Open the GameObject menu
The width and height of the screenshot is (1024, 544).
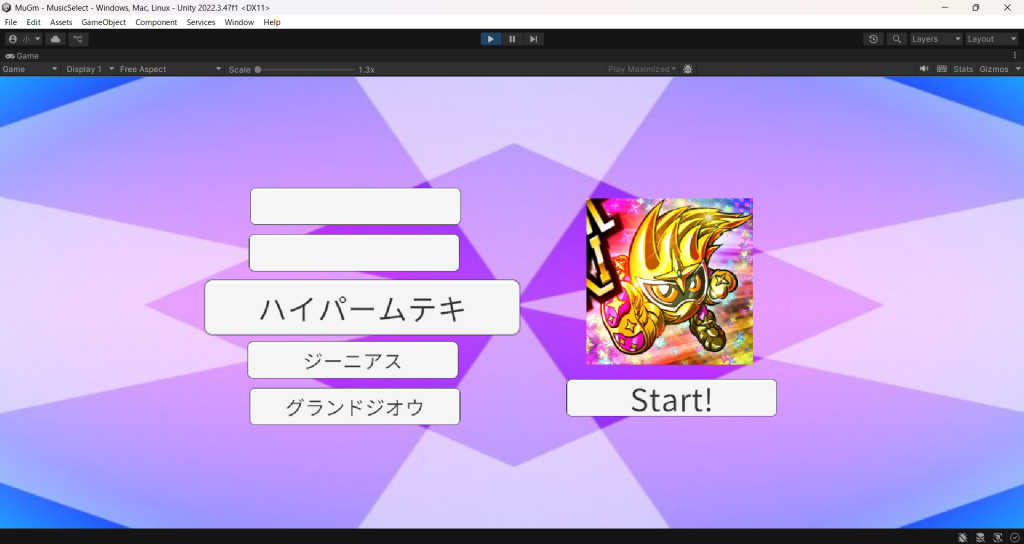[103, 22]
